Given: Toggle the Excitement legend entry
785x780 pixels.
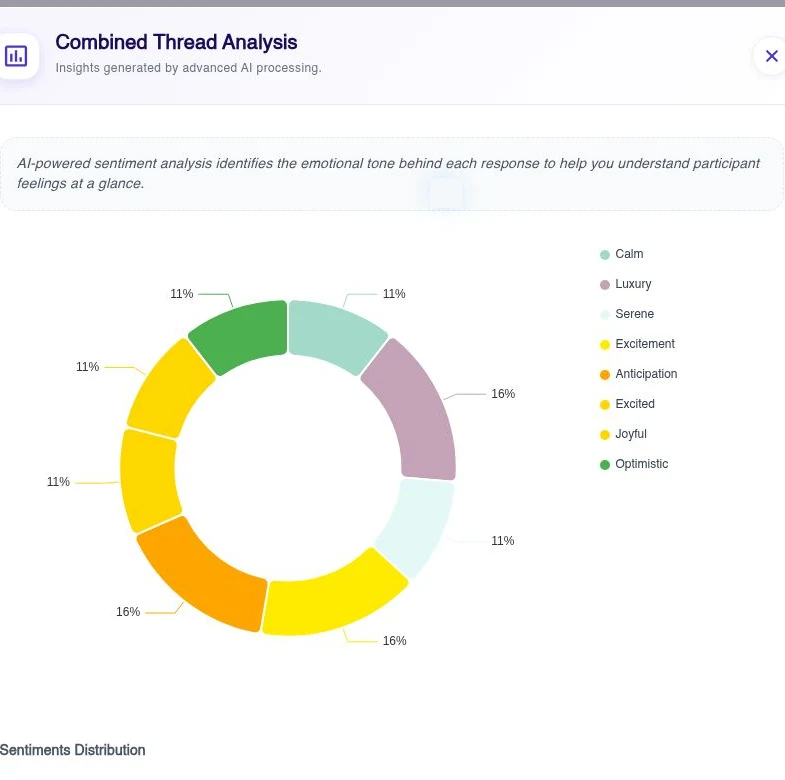Looking at the screenshot, I should [x=637, y=344].
